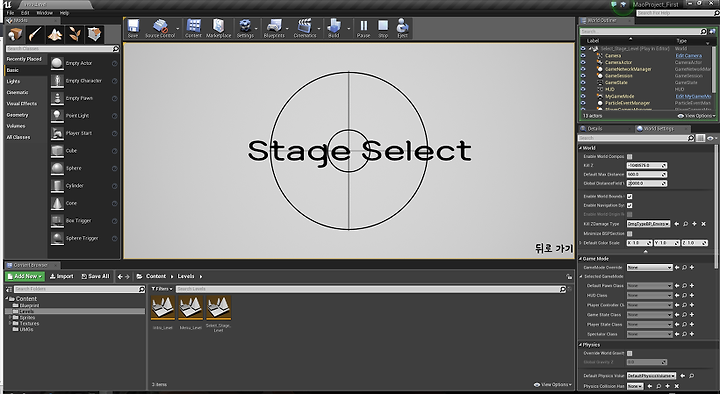720x394 pixels.
Task: Switch to the World Settings tab
Action: pyautogui.click(x=658, y=129)
